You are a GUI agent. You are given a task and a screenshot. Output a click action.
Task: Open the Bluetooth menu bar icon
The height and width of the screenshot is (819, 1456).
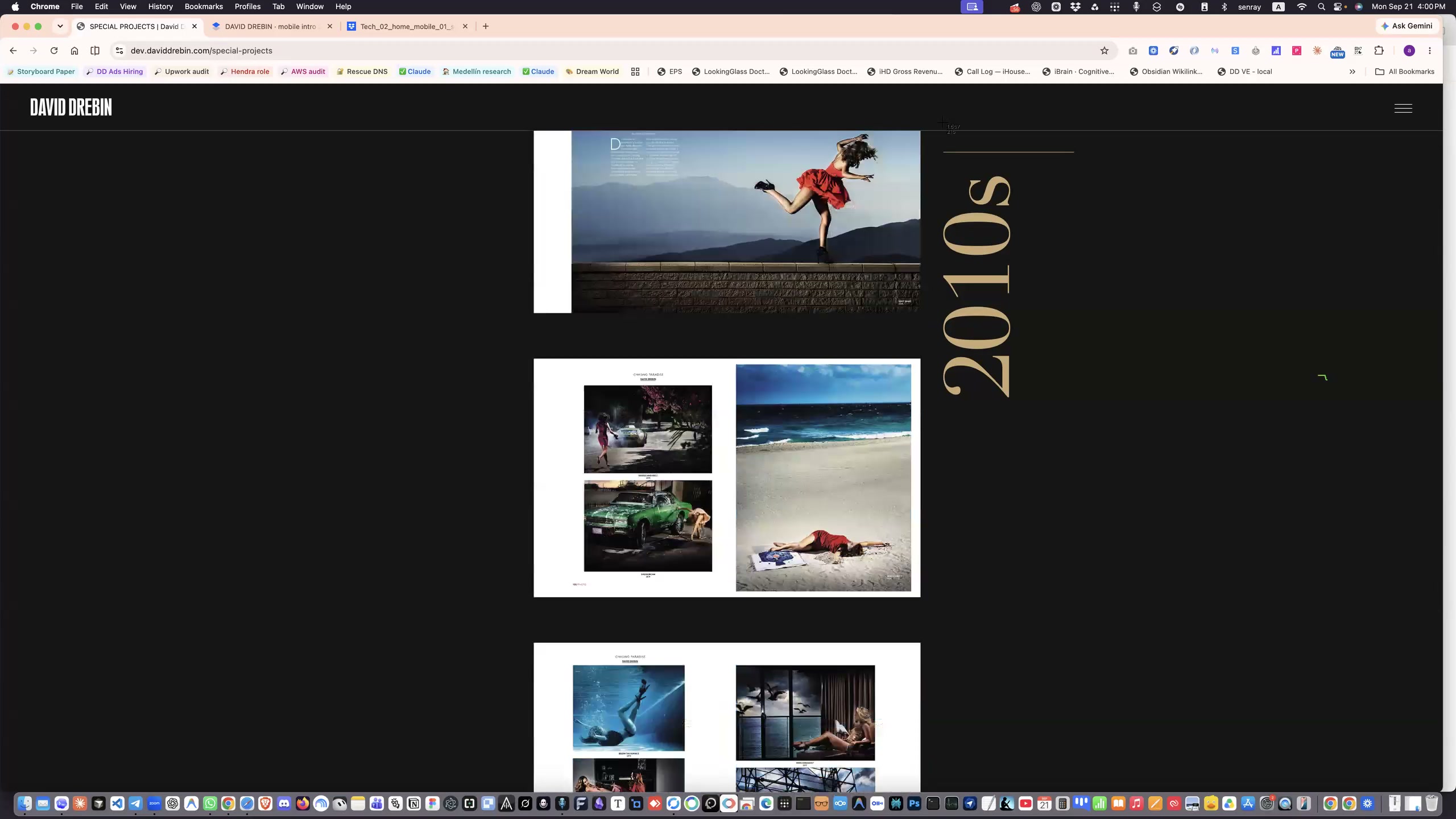tap(1225, 7)
